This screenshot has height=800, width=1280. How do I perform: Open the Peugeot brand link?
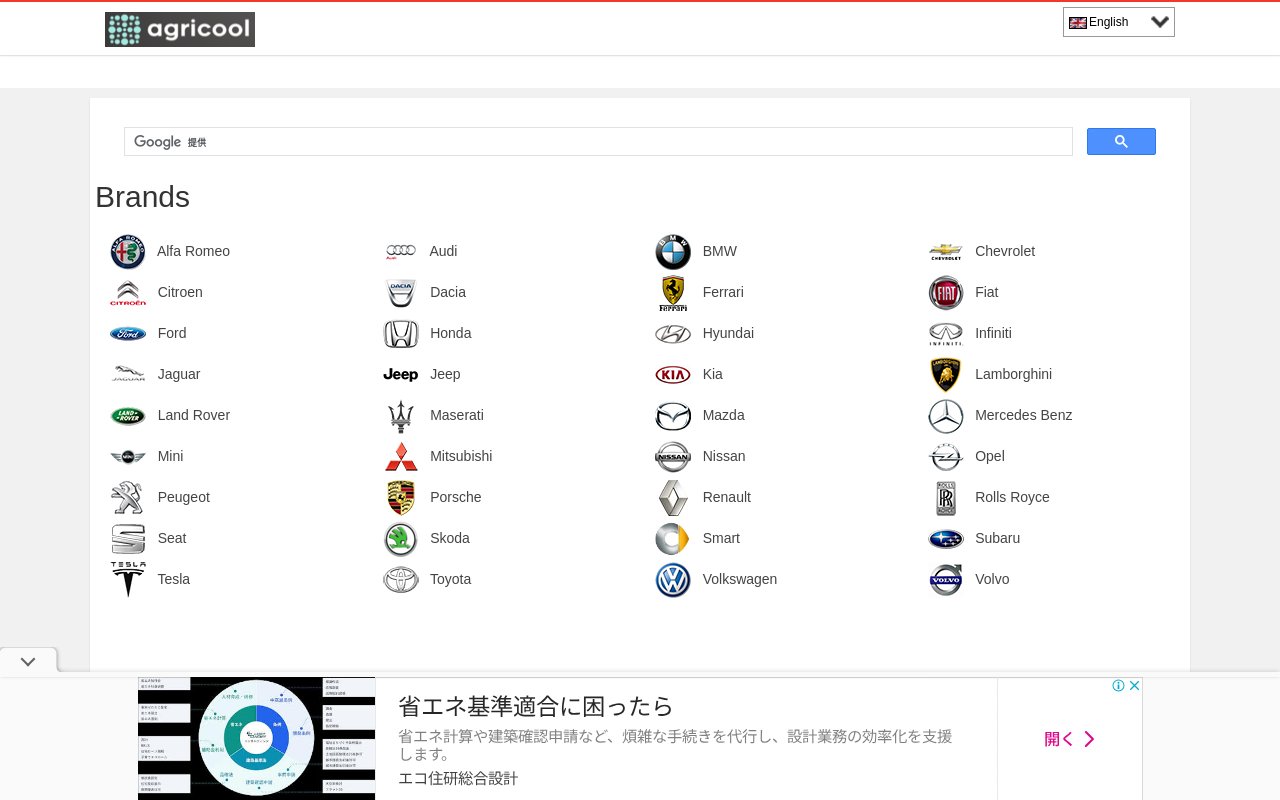(183, 497)
